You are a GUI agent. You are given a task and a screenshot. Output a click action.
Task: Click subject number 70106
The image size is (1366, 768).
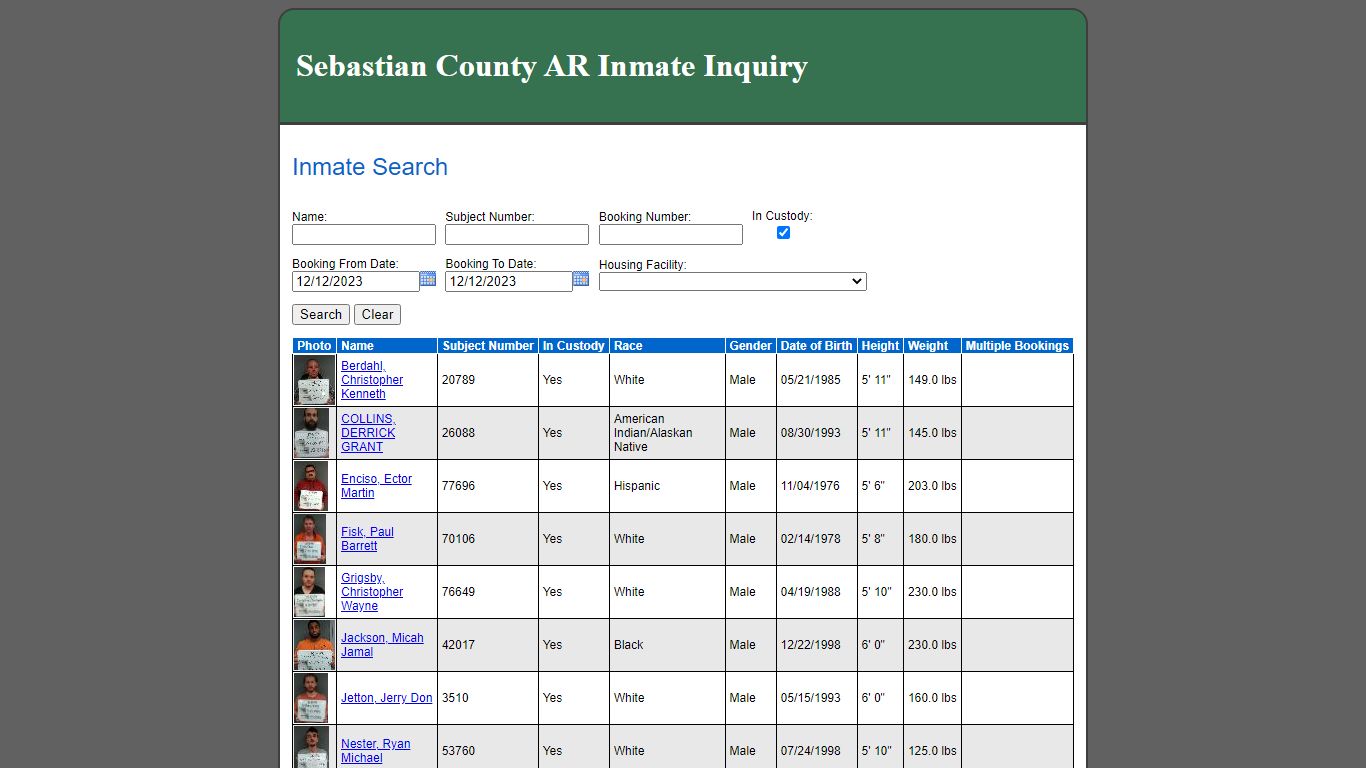point(459,539)
